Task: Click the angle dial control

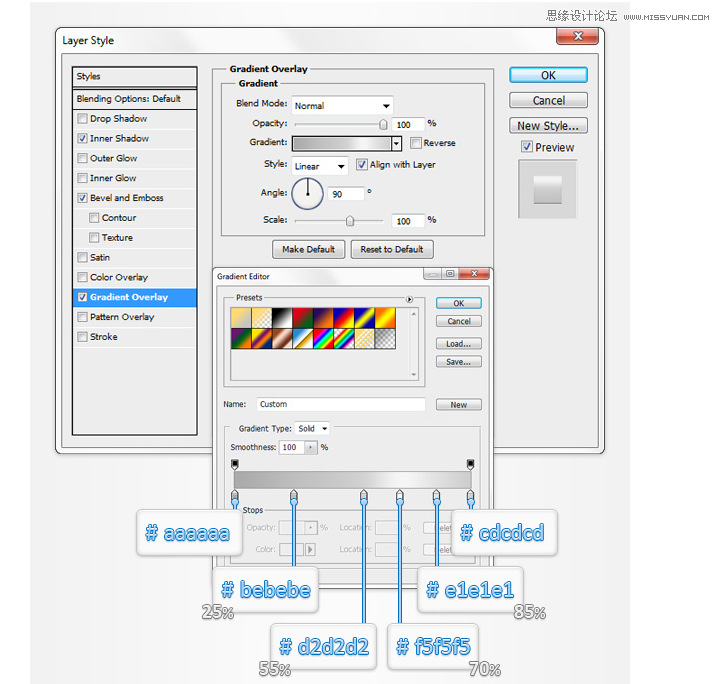Action: coord(308,194)
